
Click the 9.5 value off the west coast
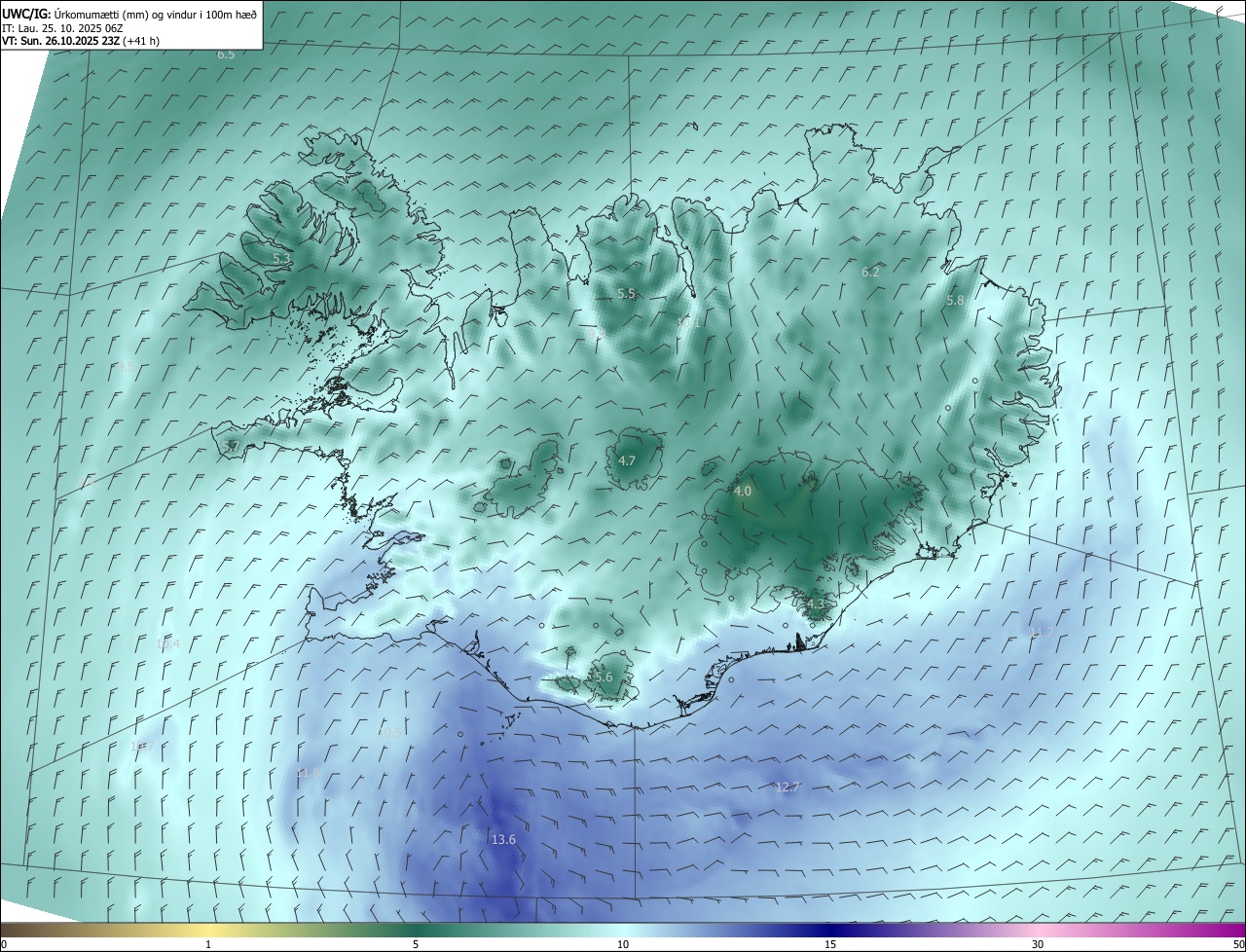click(x=126, y=366)
